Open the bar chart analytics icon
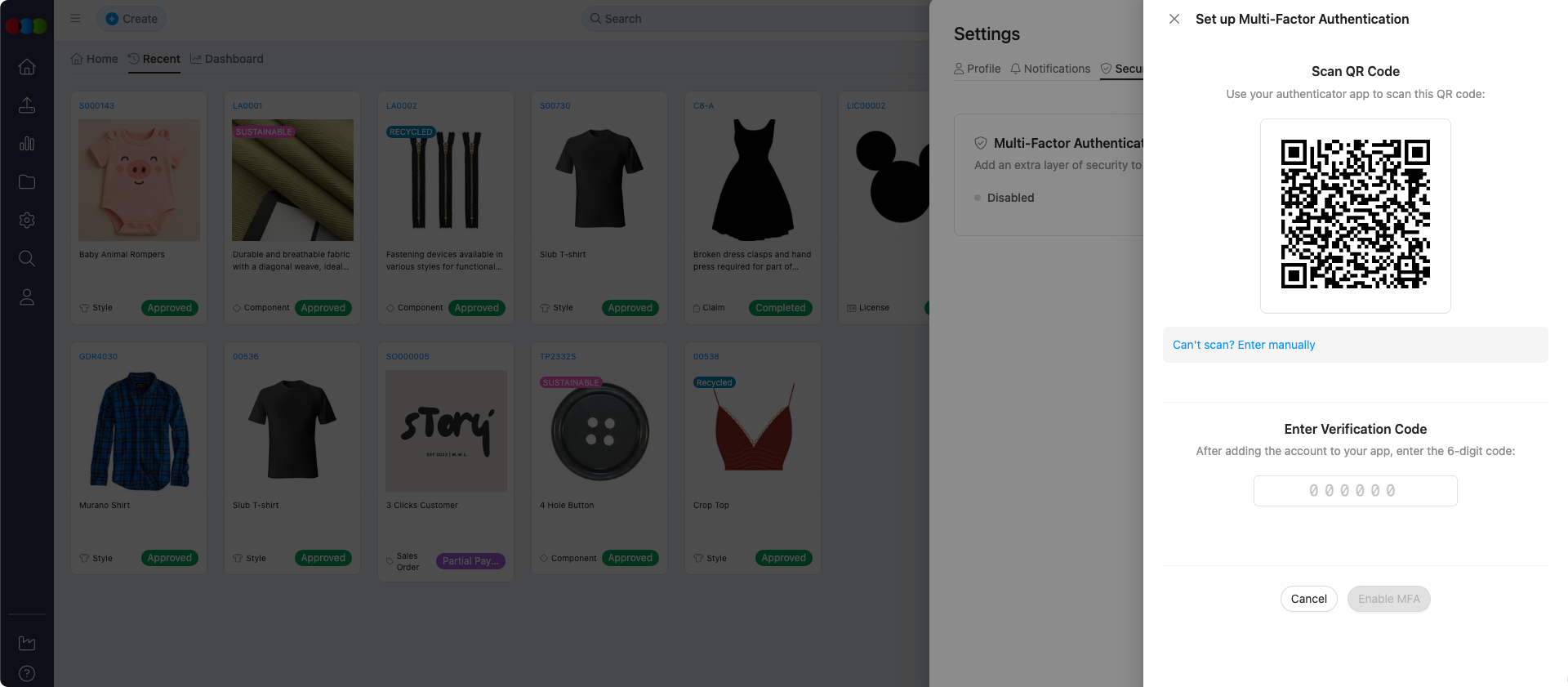1568x687 pixels. pos(27,144)
